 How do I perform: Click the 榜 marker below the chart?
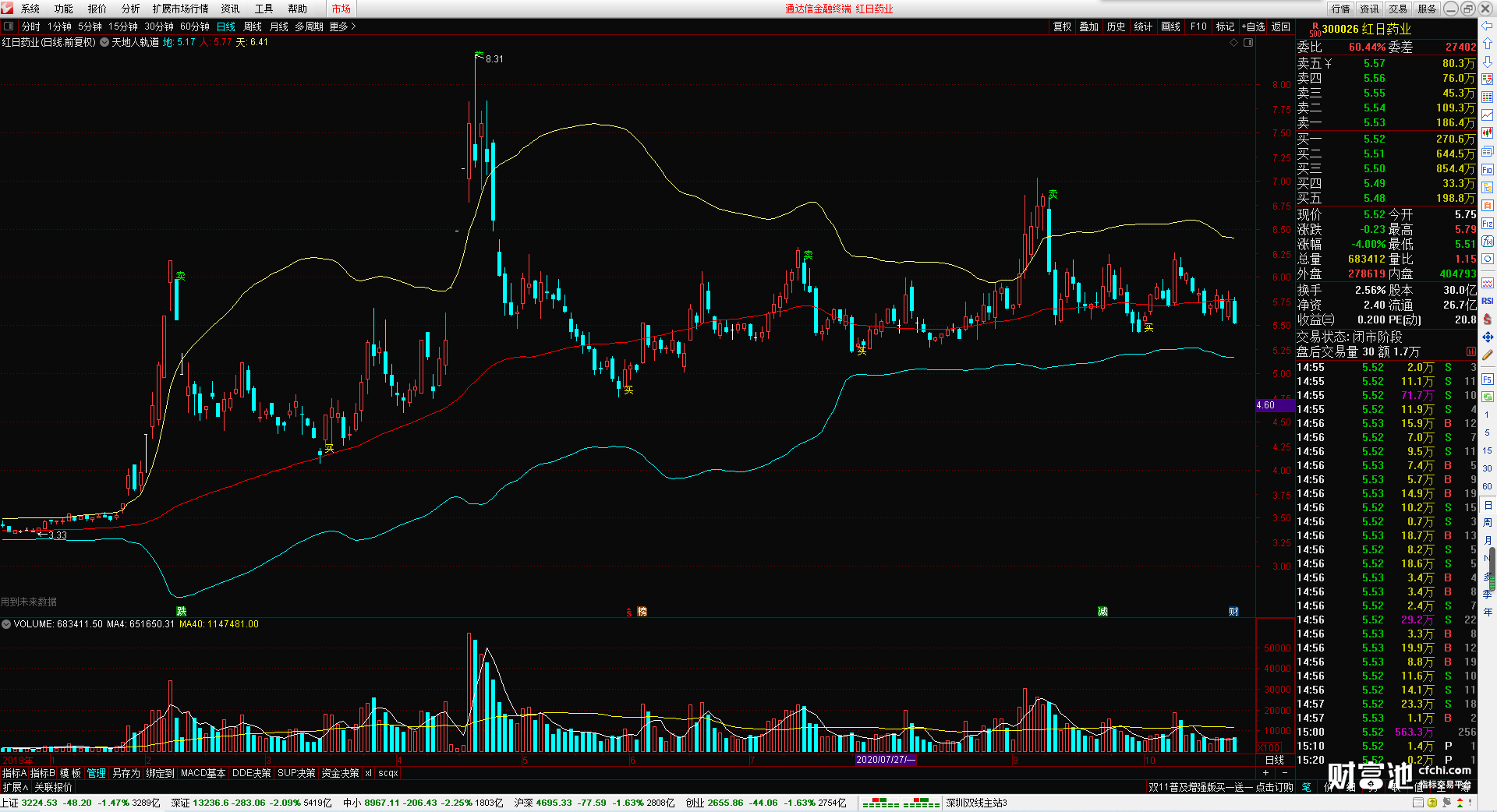pos(642,612)
